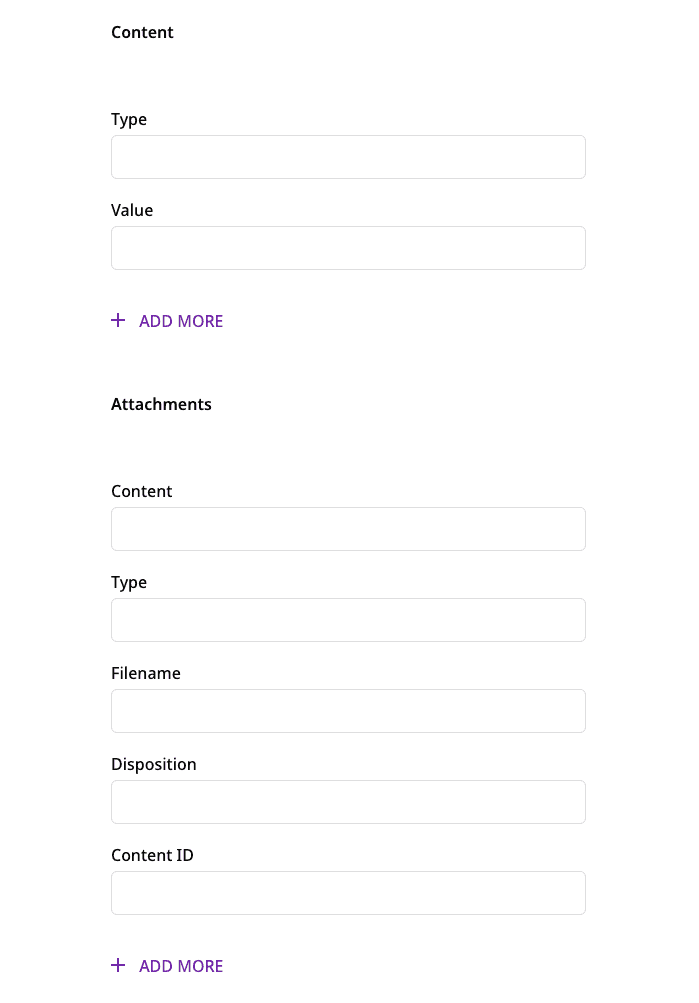Click the Content label in Attachments
Screen dimensions: 699x1003
[142, 491]
